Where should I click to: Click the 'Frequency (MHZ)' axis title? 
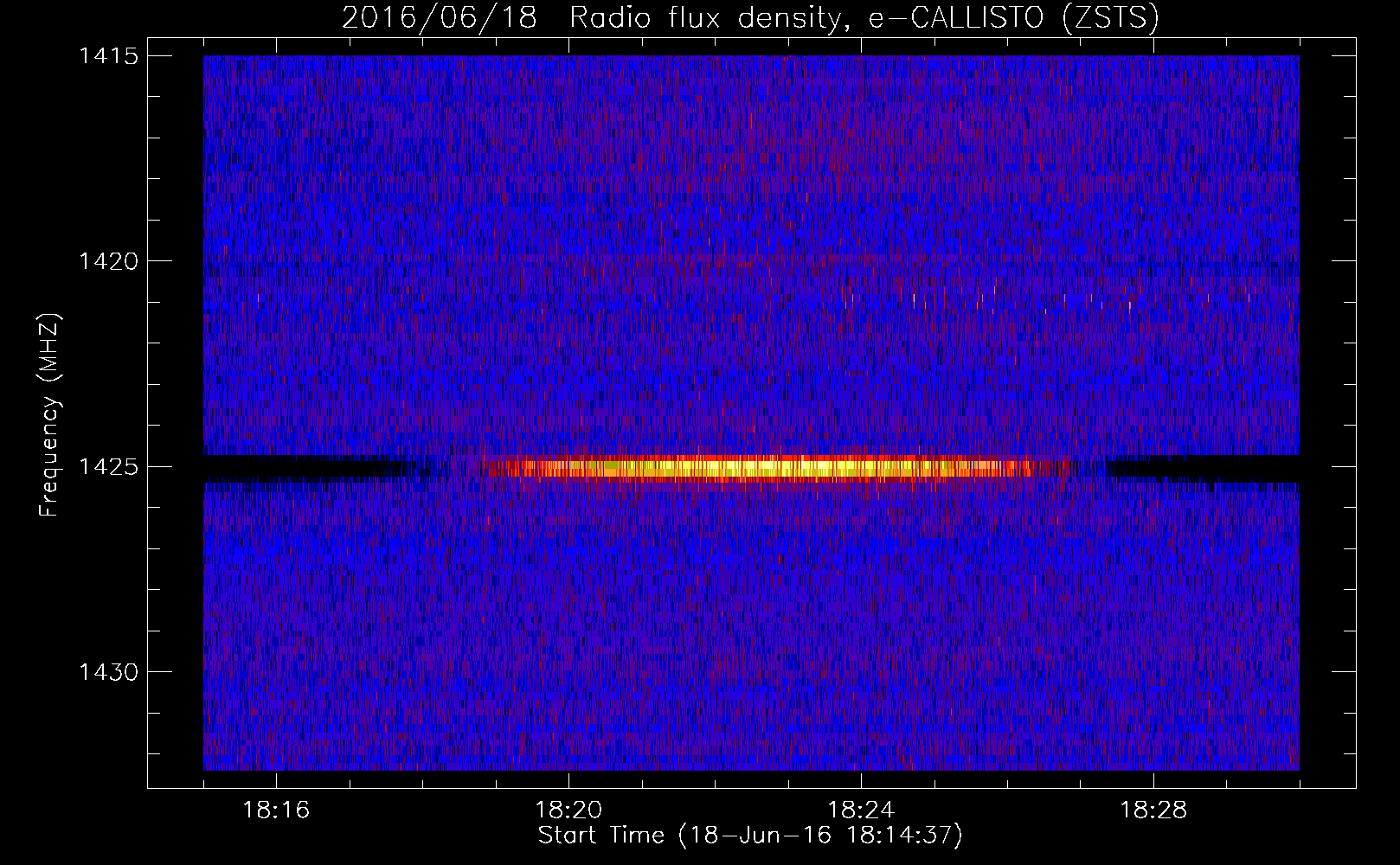pos(50,415)
